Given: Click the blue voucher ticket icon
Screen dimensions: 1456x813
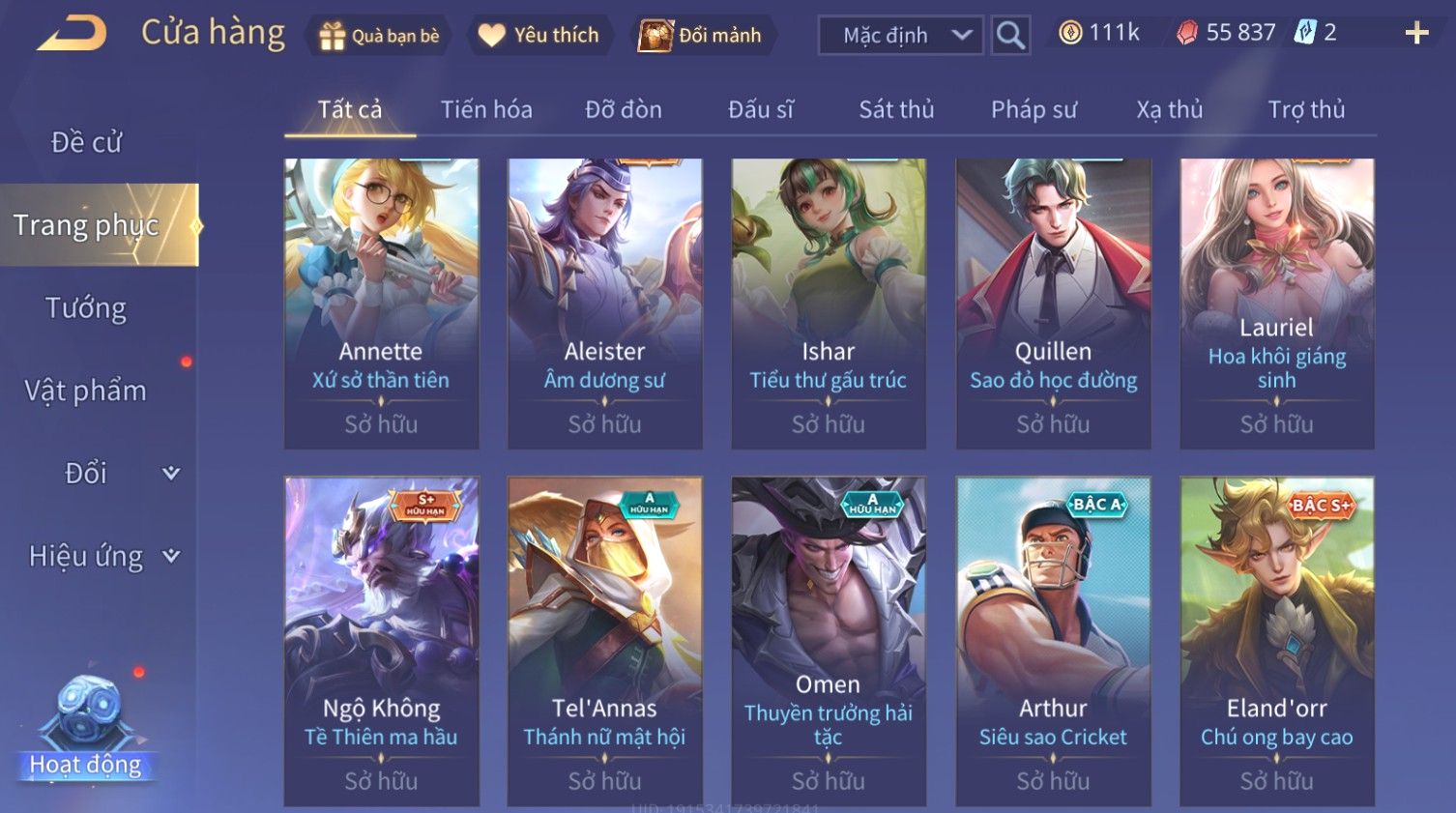Looking at the screenshot, I should [1306, 33].
